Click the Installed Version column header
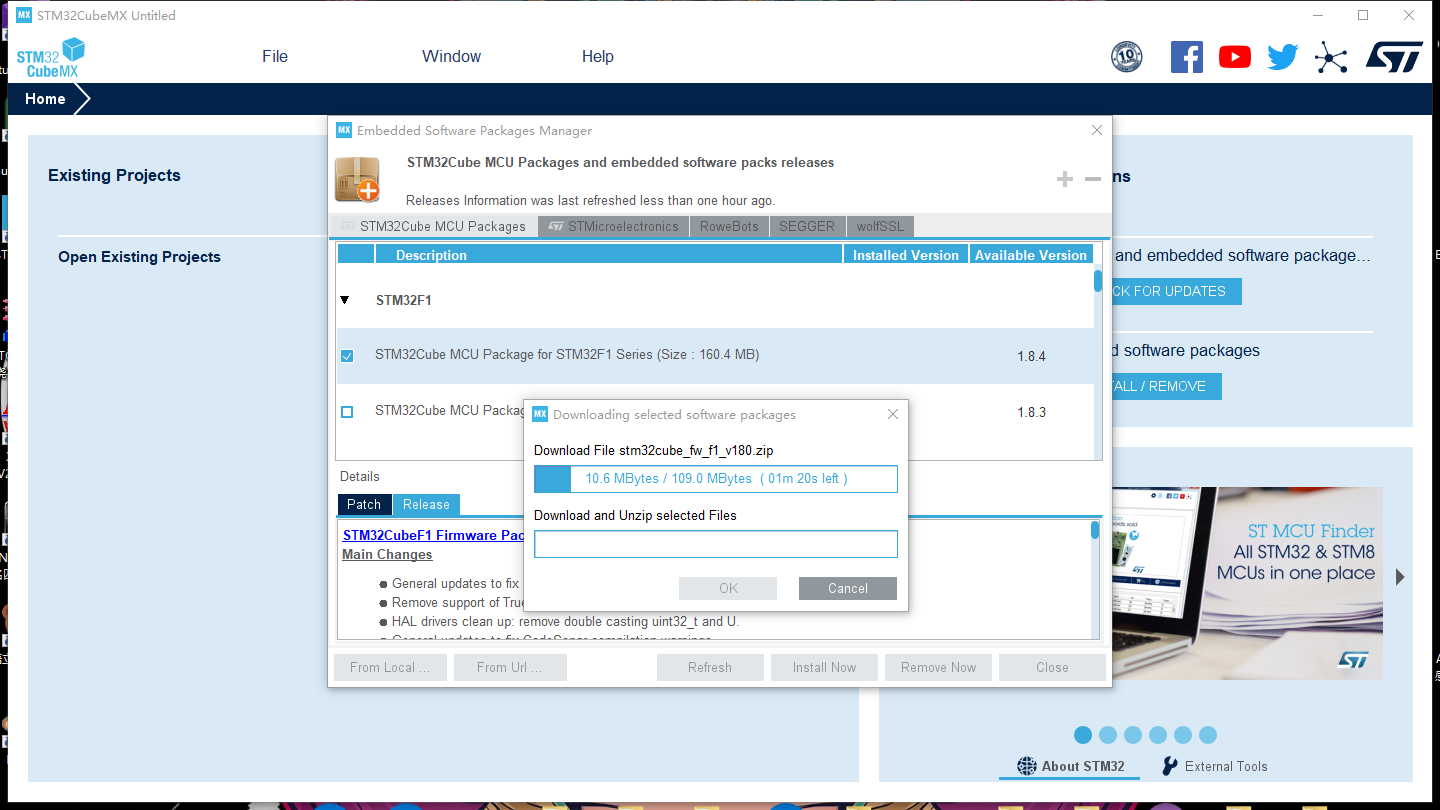 (906, 255)
